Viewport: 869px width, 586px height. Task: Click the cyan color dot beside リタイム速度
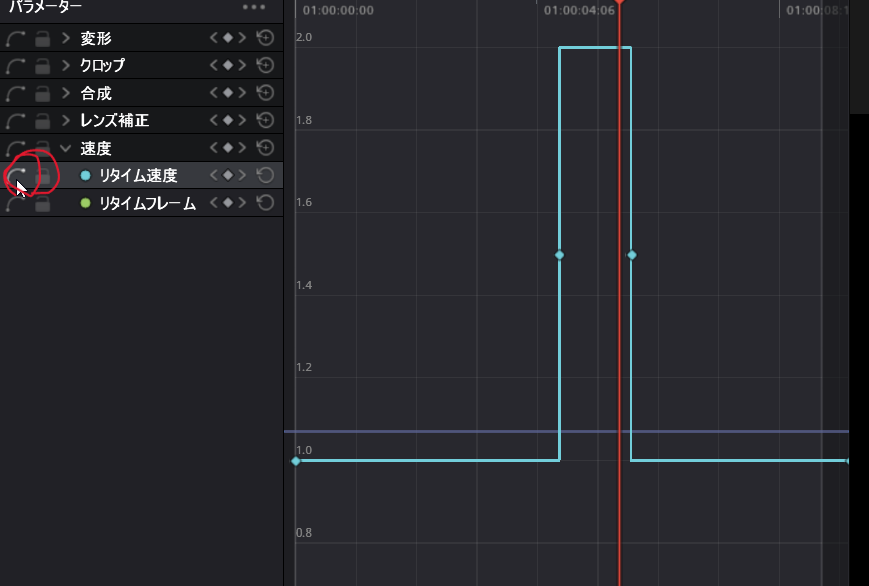(85, 176)
